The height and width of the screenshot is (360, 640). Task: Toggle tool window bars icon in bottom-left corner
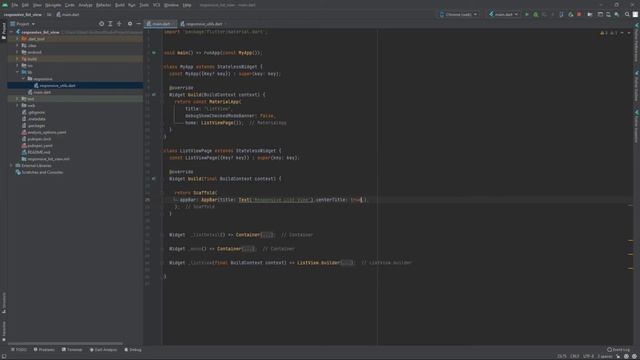point(4,356)
